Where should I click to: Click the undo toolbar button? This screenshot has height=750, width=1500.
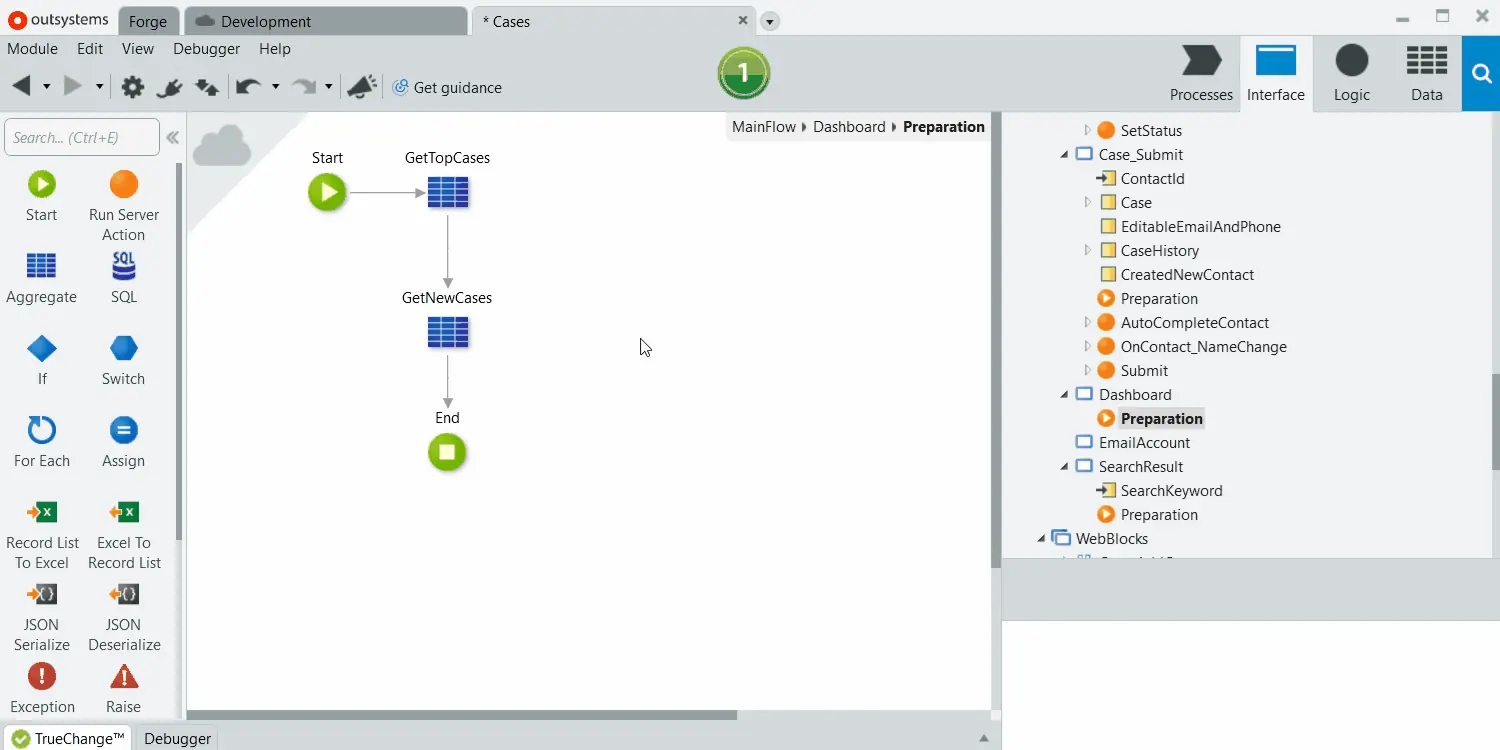pyautogui.click(x=248, y=87)
